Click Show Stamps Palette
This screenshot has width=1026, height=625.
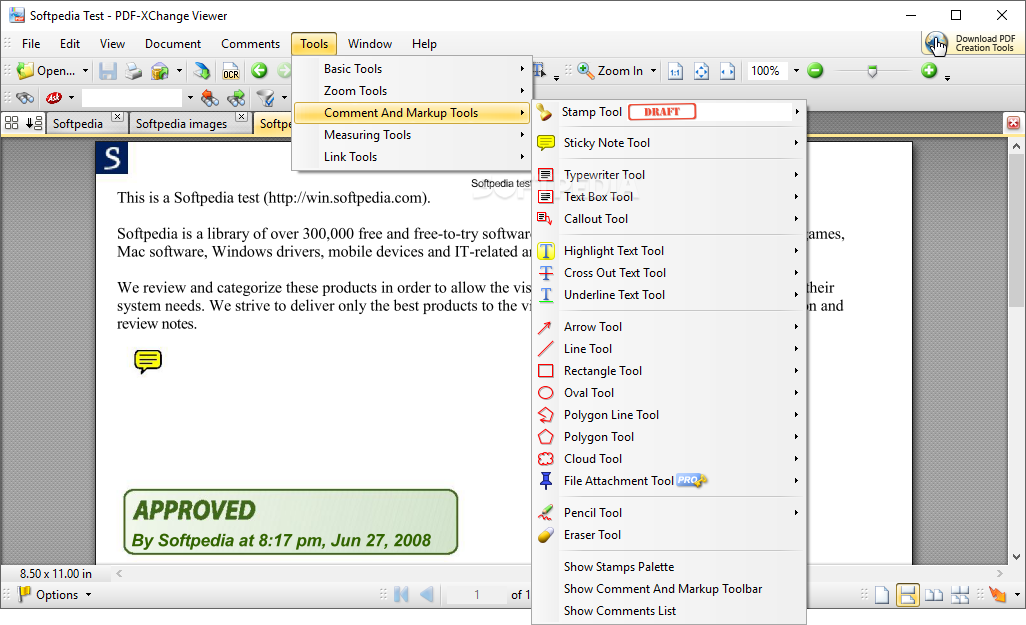tap(618, 567)
